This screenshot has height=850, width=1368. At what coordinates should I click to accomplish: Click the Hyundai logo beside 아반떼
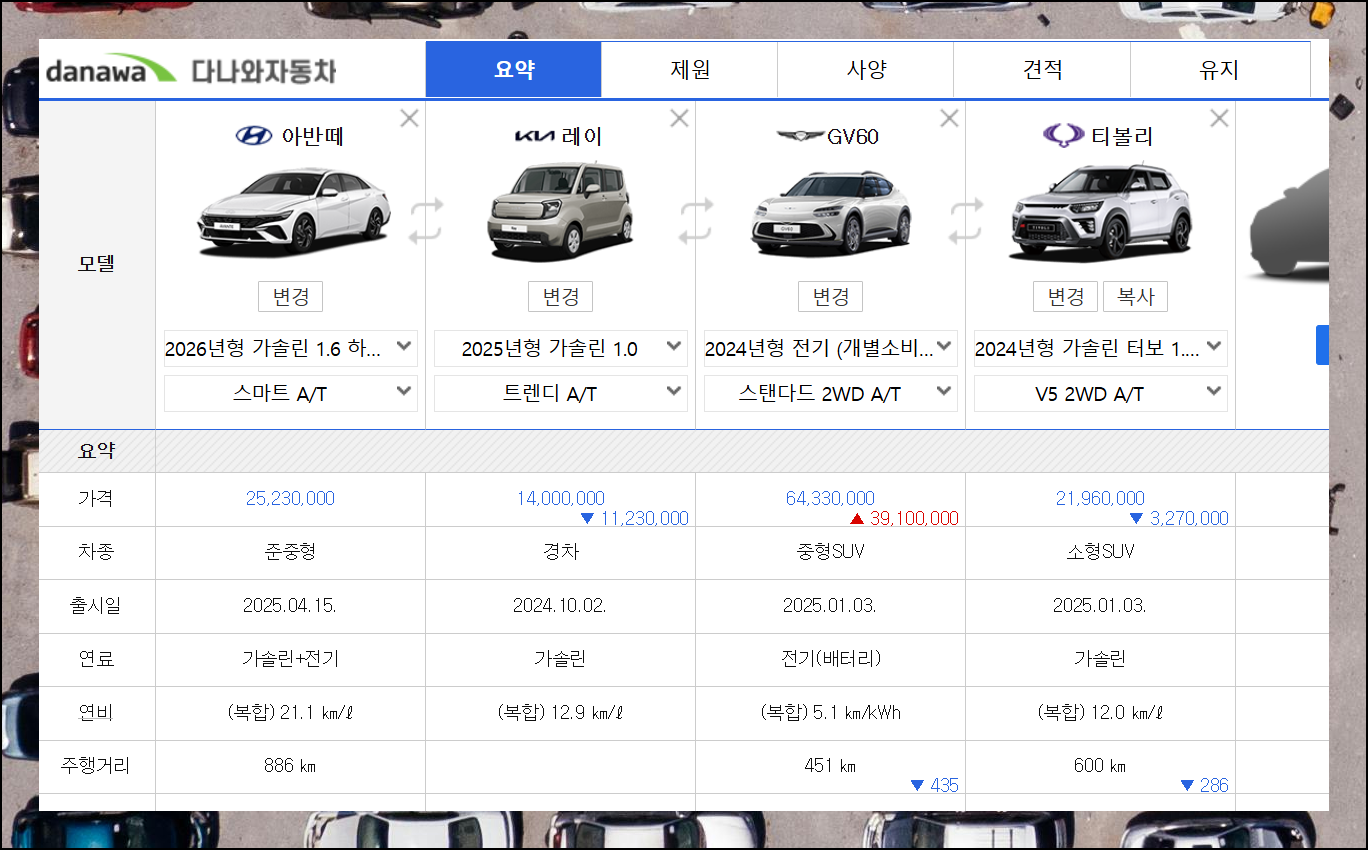pos(254,136)
